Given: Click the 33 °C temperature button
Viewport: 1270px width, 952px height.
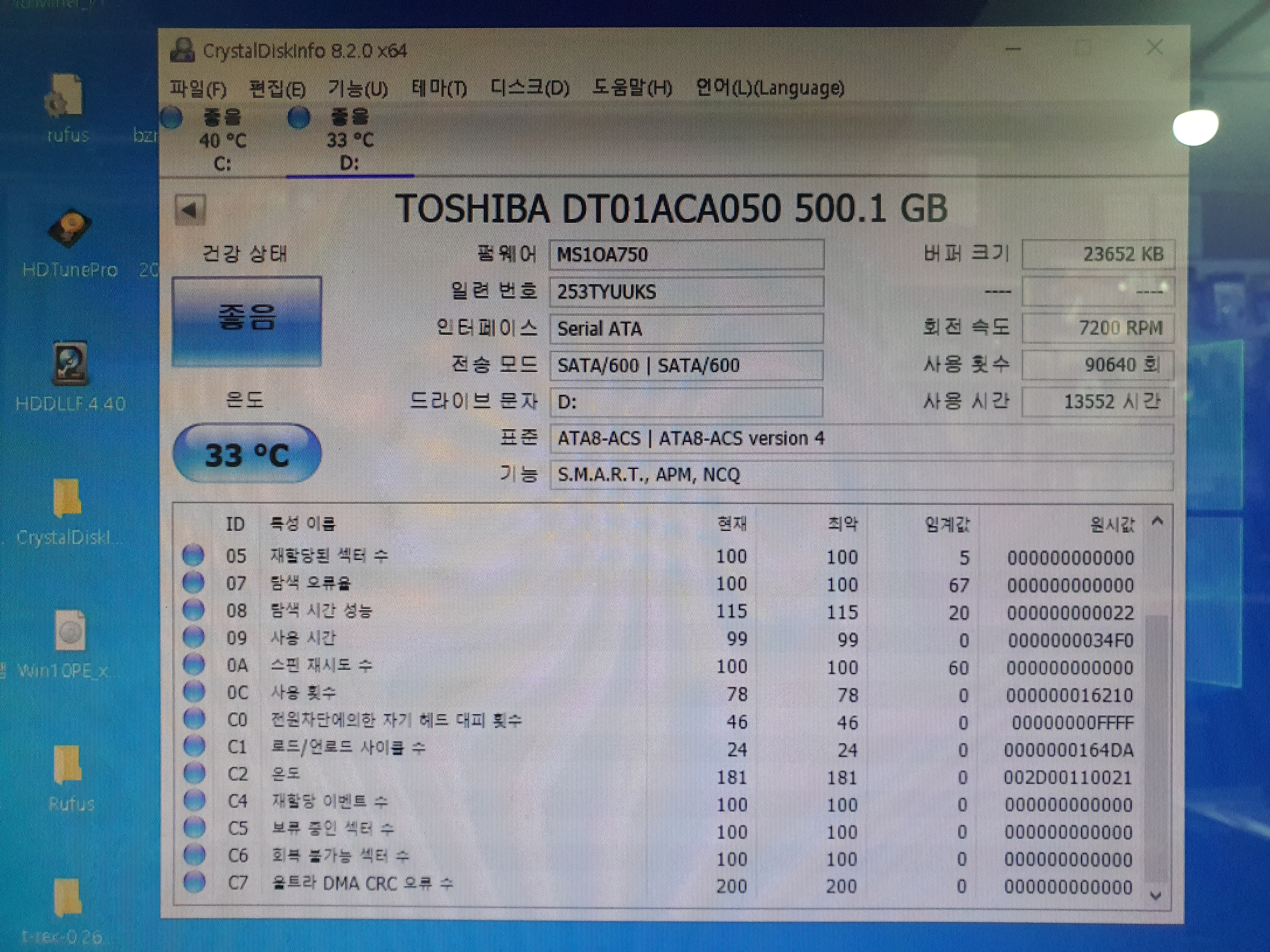Looking at the screenshot, I should pyautogui.click(x=247, y=454).
